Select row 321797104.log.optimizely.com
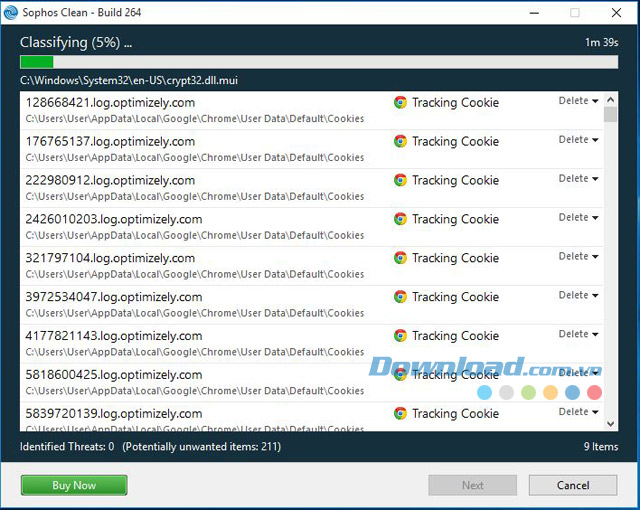This screenshot has height=510, width=640. coord(311,266)
